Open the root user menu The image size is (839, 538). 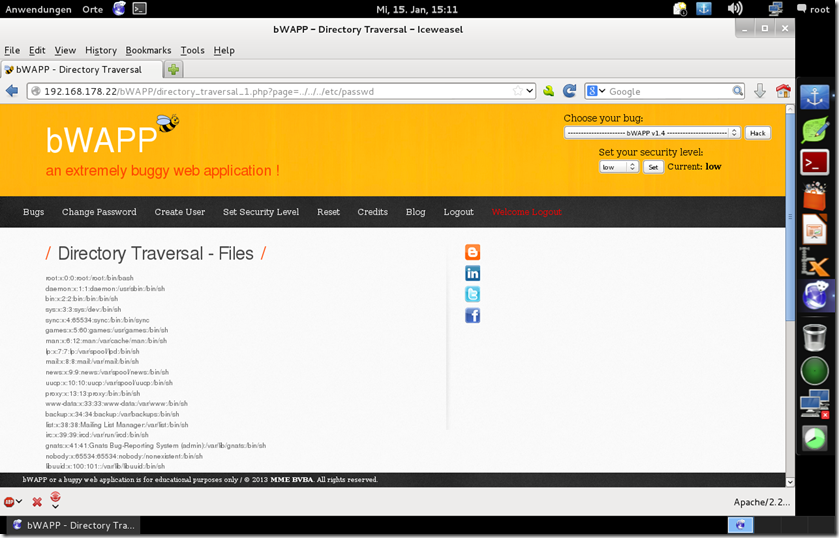tap(813, 9)
